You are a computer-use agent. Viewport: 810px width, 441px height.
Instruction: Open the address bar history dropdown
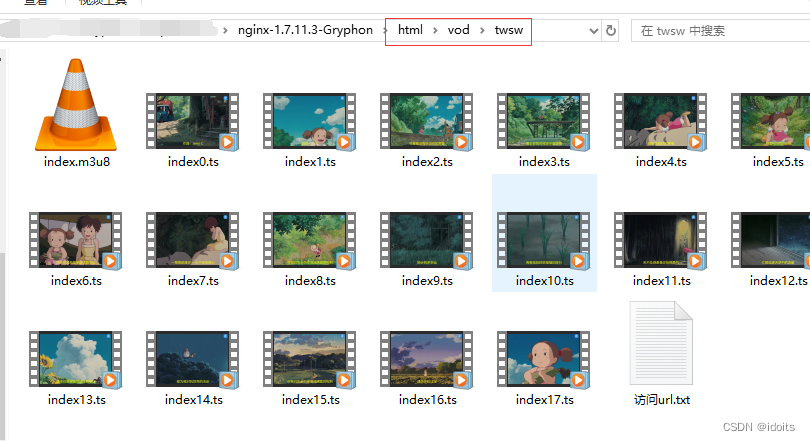click(594, 31)
